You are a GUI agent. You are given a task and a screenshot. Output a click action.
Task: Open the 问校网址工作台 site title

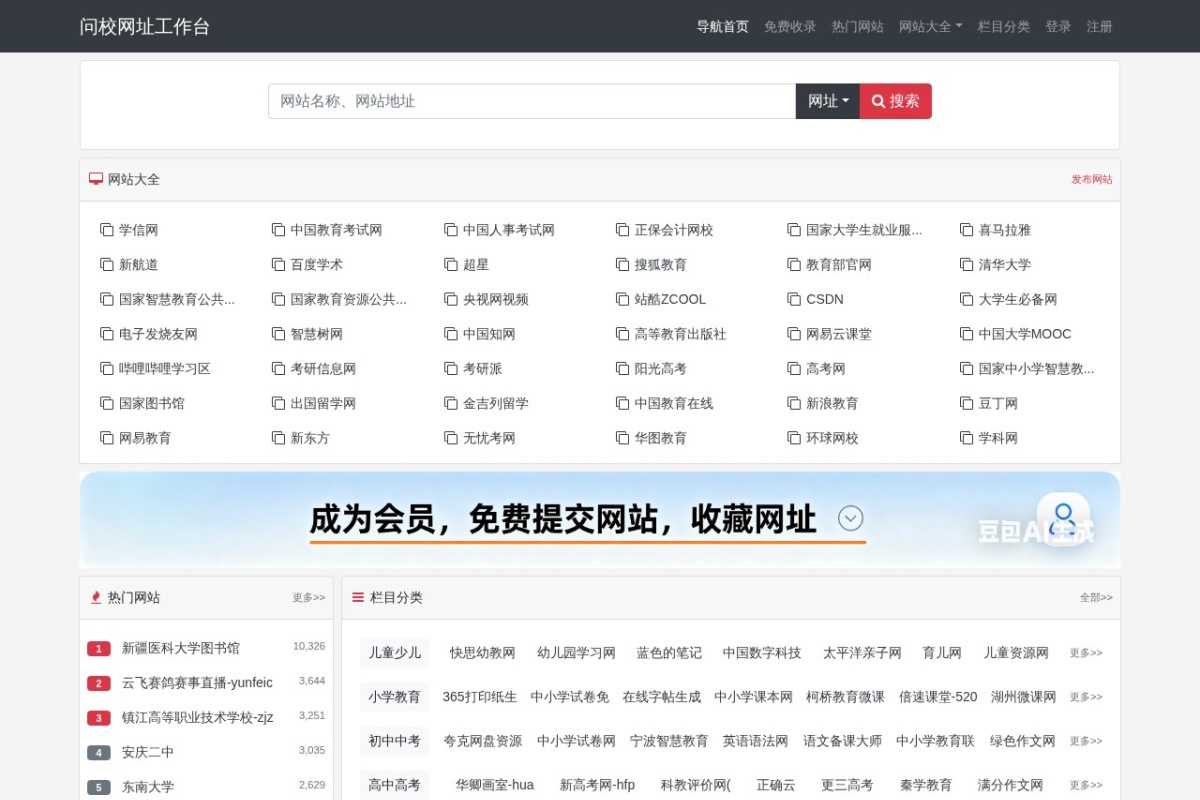tap(145, 27)
